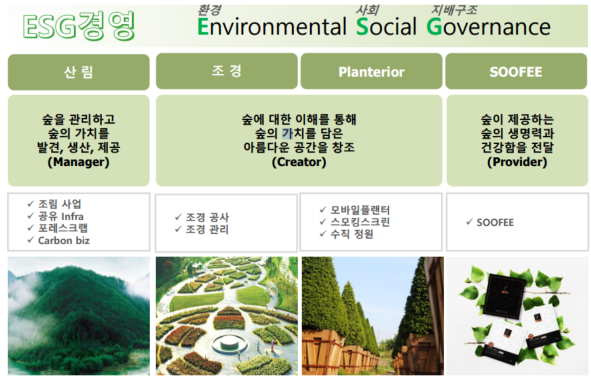This screenshot has width=591, height=379.
Task: Click the checkmark beside 조림 사업
Action: coord(31,204)
